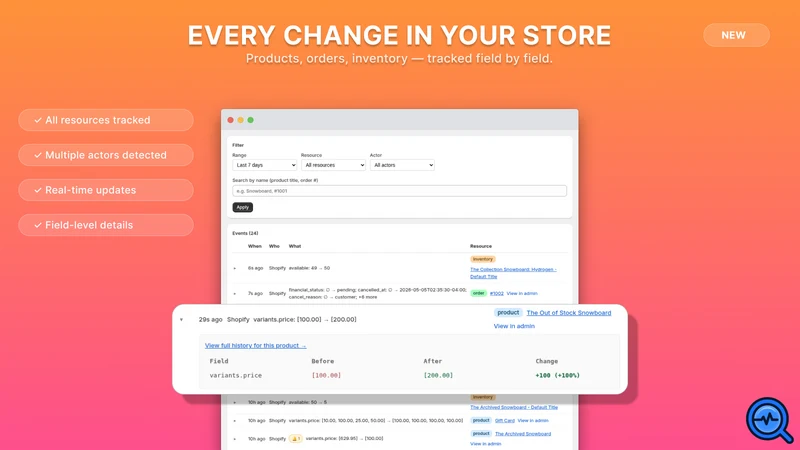Click the Real-time updates pill

tap(106, 190)
